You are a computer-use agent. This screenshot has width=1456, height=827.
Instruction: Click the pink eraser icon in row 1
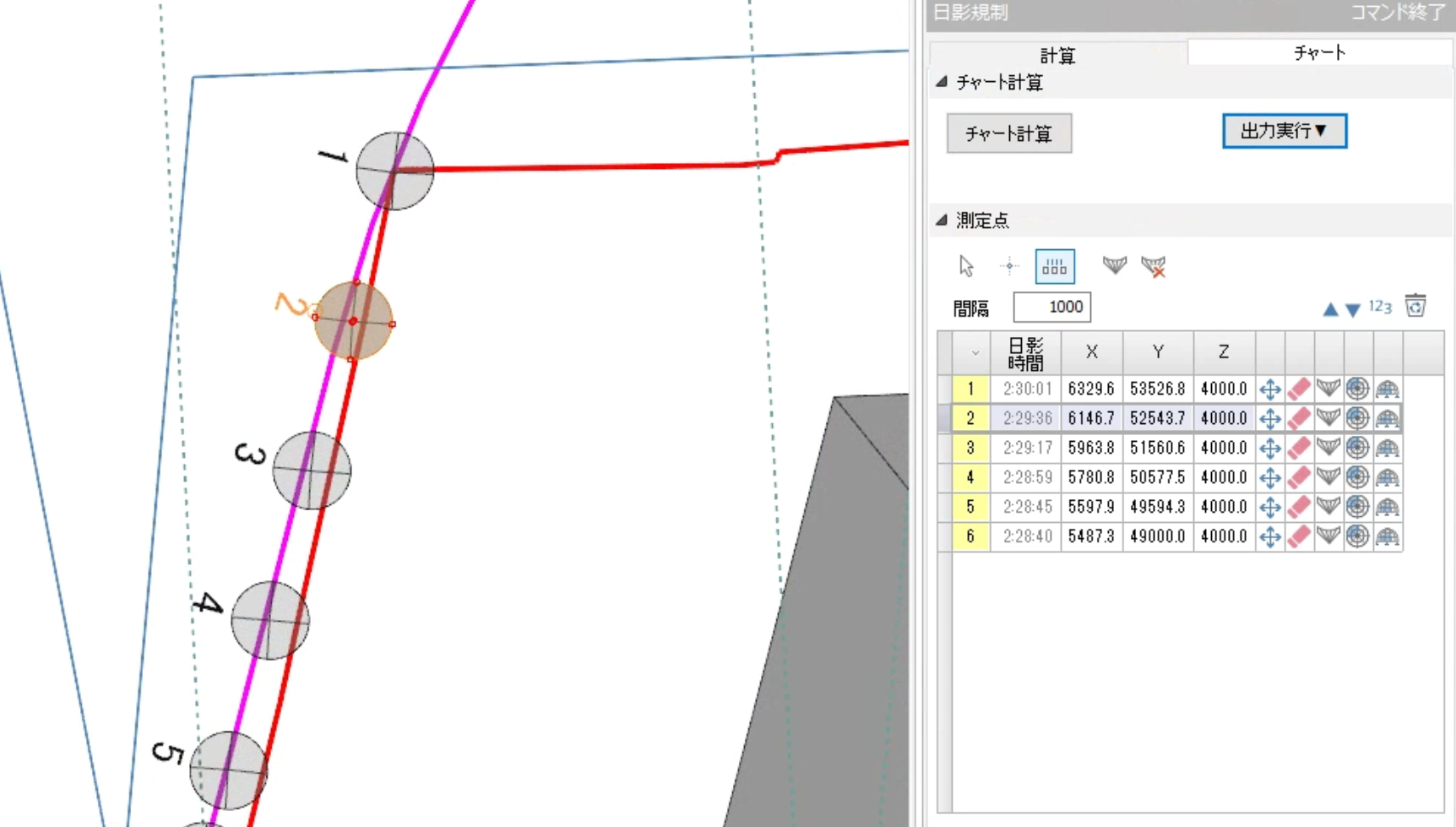click(x=1299, y=389)
